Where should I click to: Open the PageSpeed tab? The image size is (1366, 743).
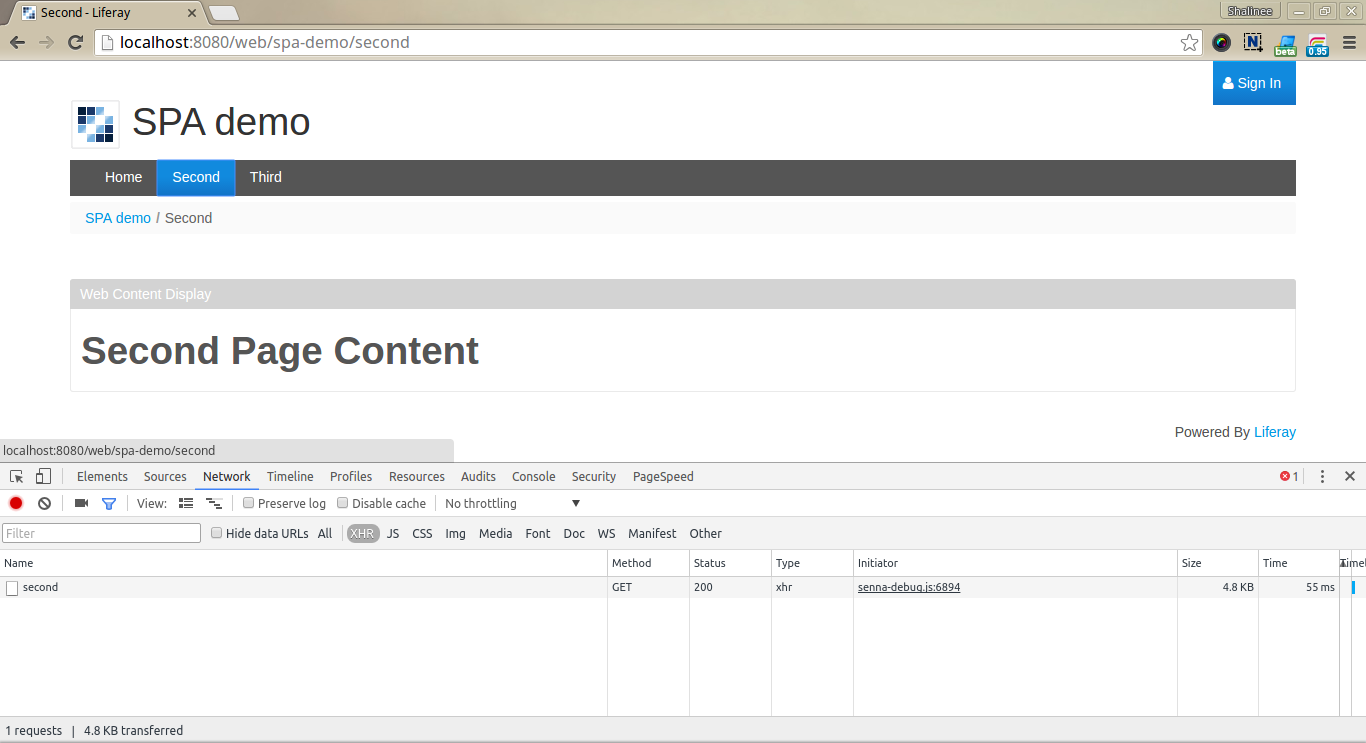tap(663, 476)
